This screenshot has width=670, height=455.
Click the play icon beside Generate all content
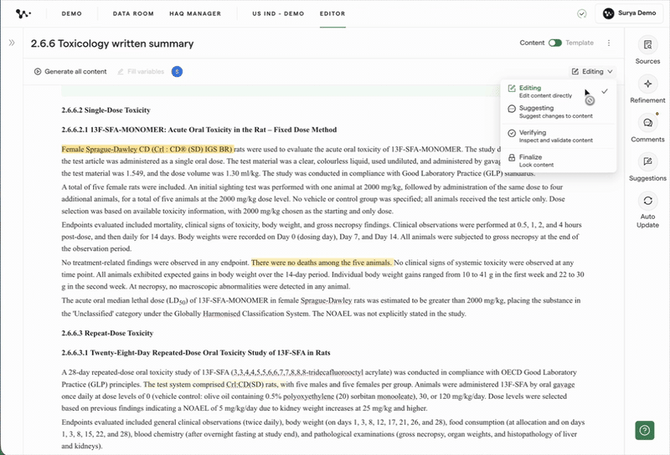coord(38,71)
